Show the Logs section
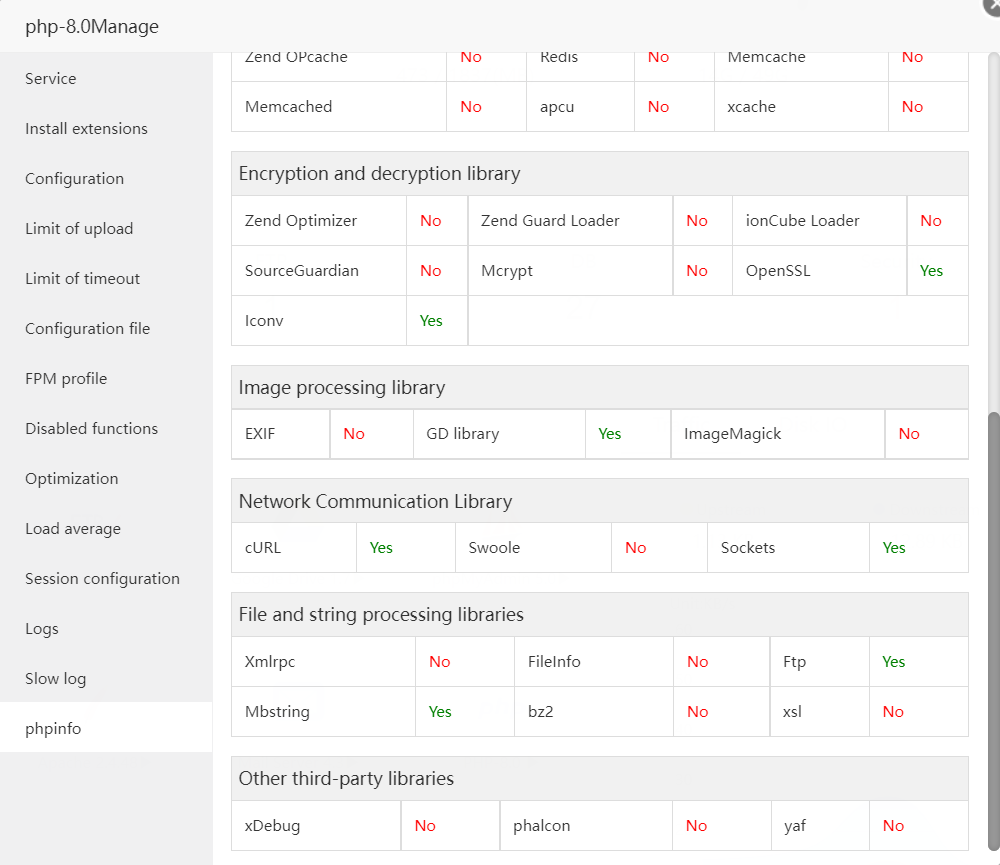This screenshot has height=865, width=1000. (x=42, y=629)
